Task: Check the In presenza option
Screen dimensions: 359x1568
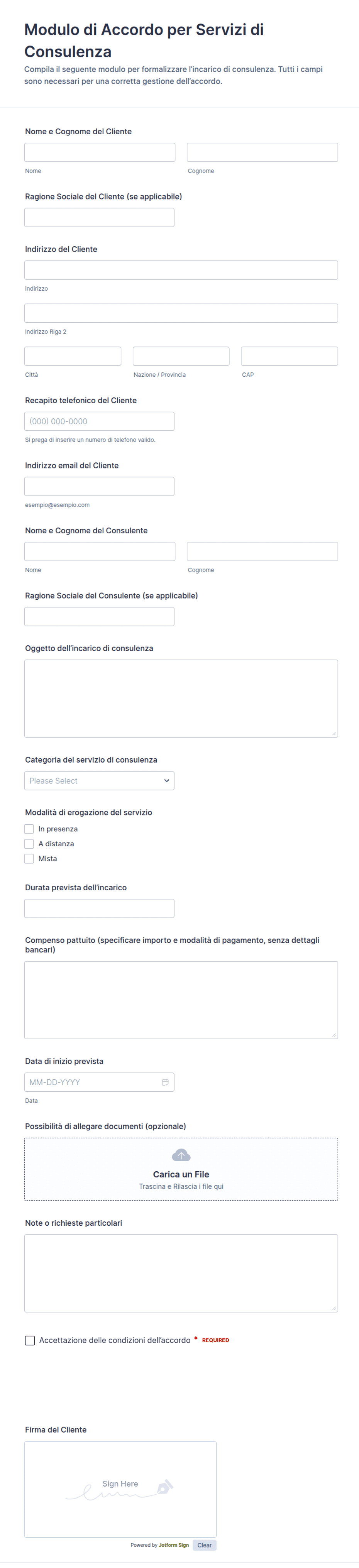Action: [29, 829]
